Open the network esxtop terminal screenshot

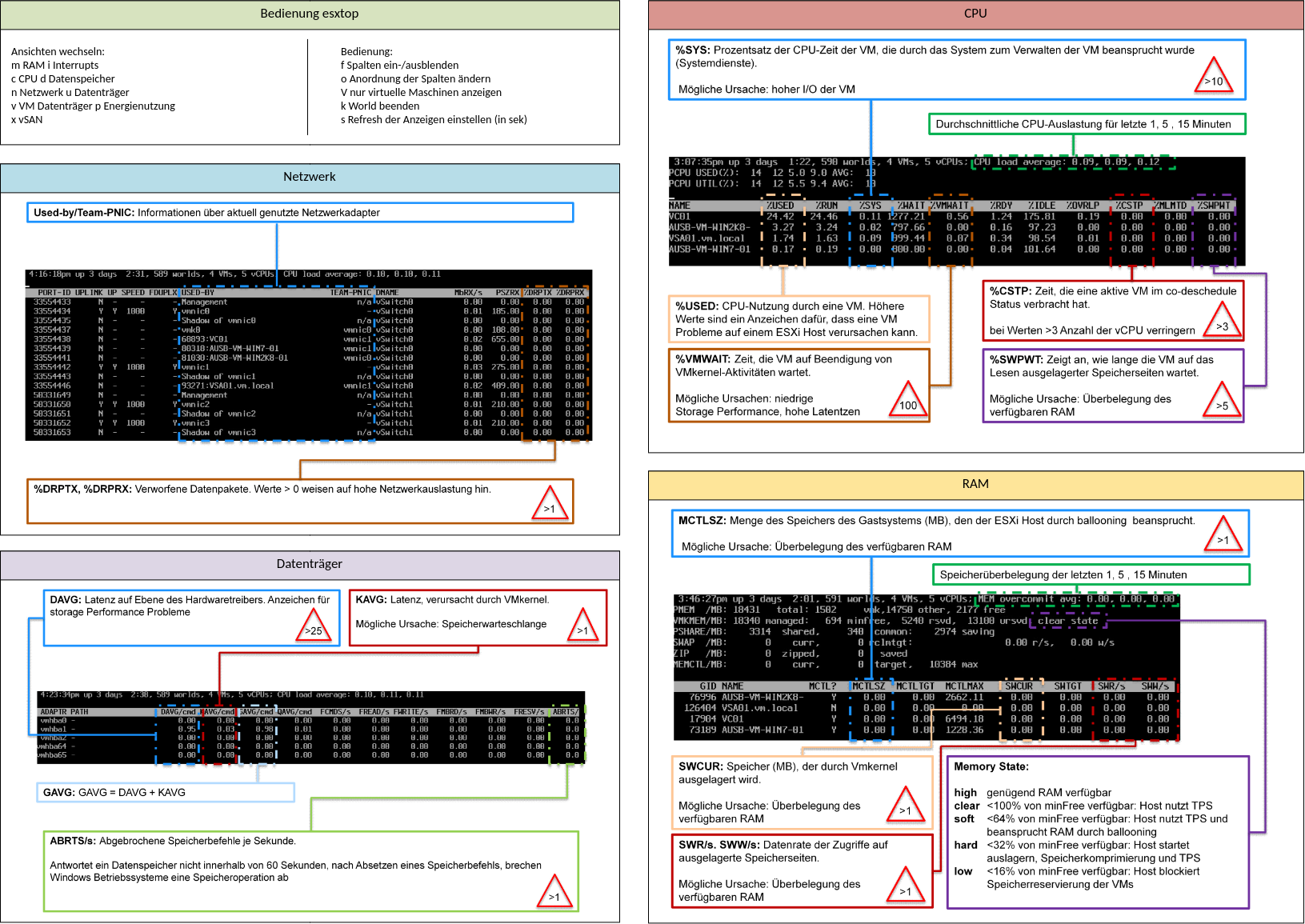point(309,355)
